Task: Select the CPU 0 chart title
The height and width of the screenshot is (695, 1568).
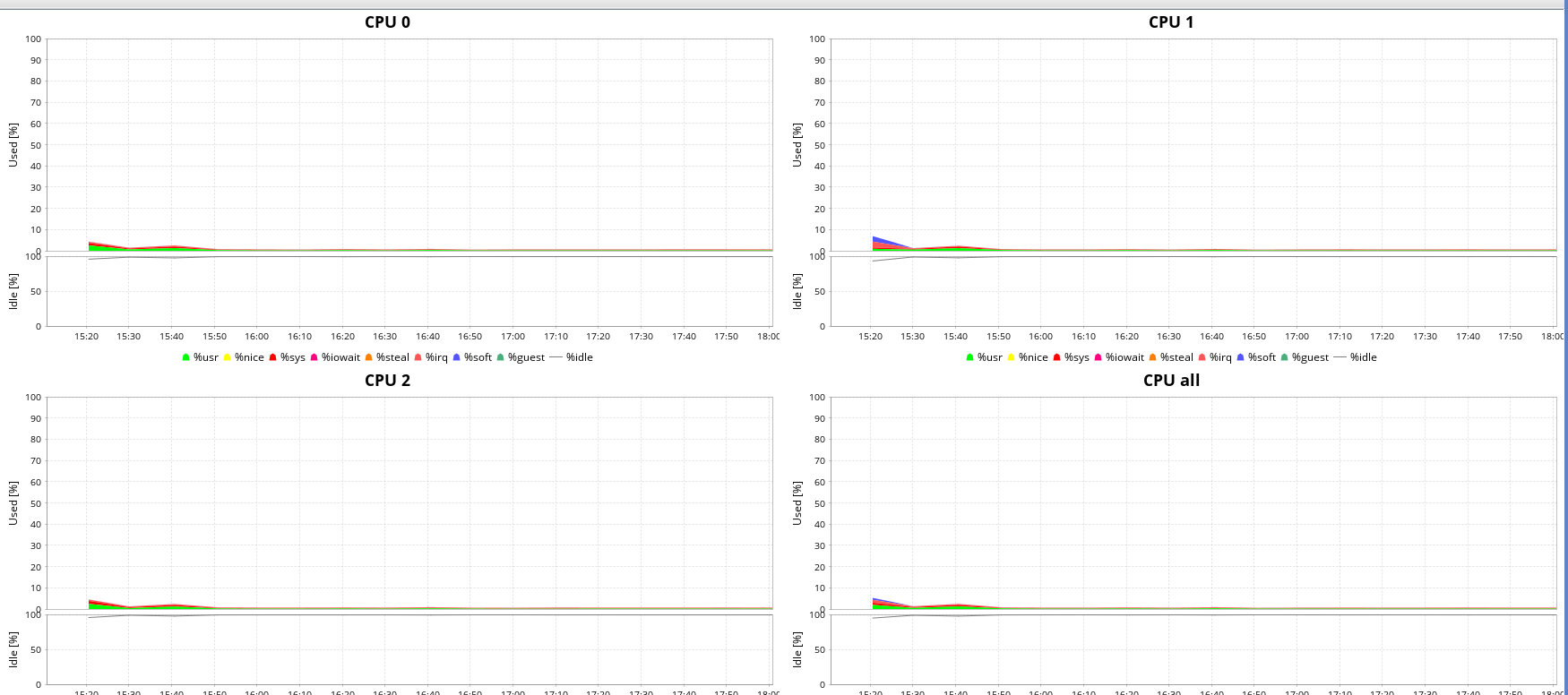Action: [387, 22]
